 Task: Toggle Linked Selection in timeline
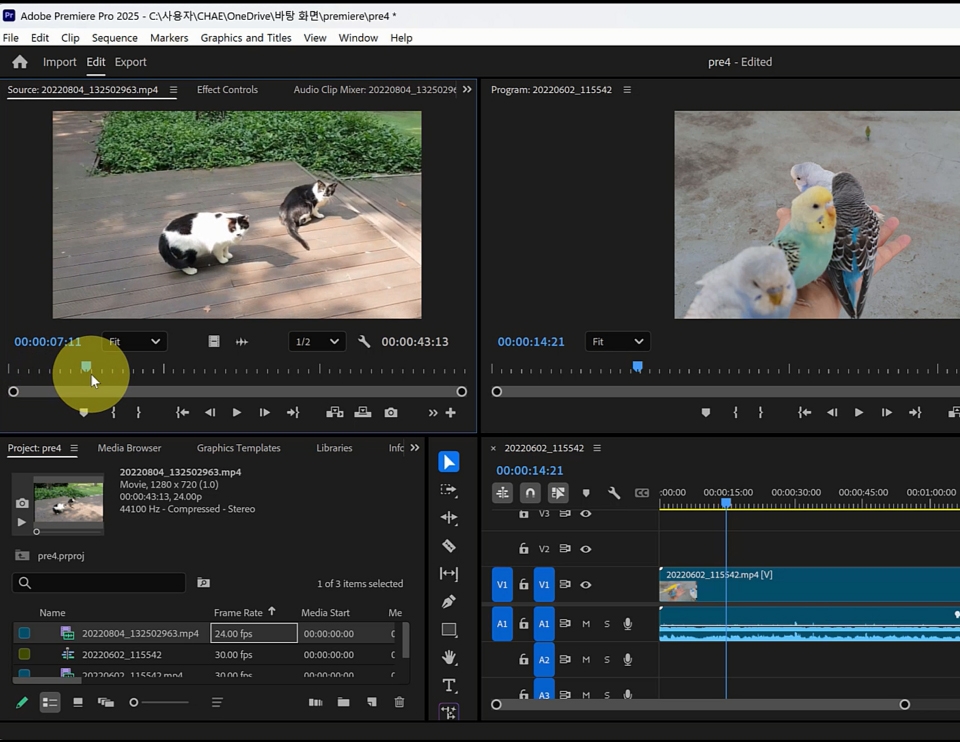[x=558, y=493]
